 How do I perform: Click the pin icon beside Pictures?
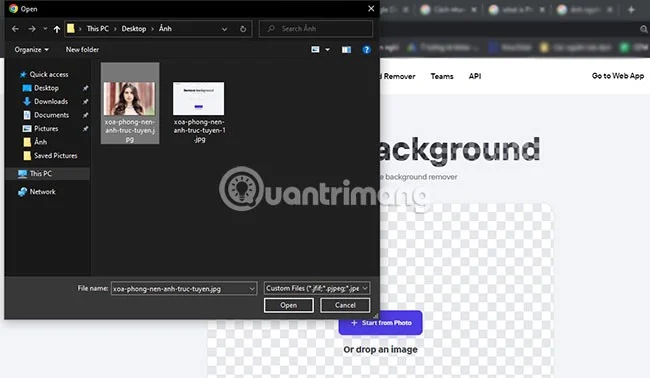tap(85, 129)
